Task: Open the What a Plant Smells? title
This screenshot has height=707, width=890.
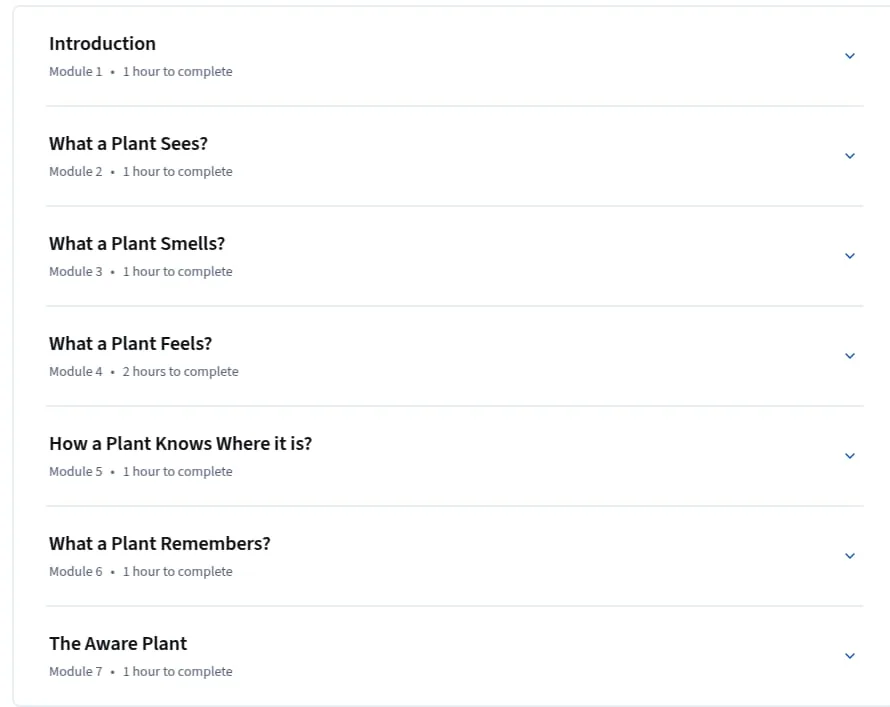Action: 137,243
